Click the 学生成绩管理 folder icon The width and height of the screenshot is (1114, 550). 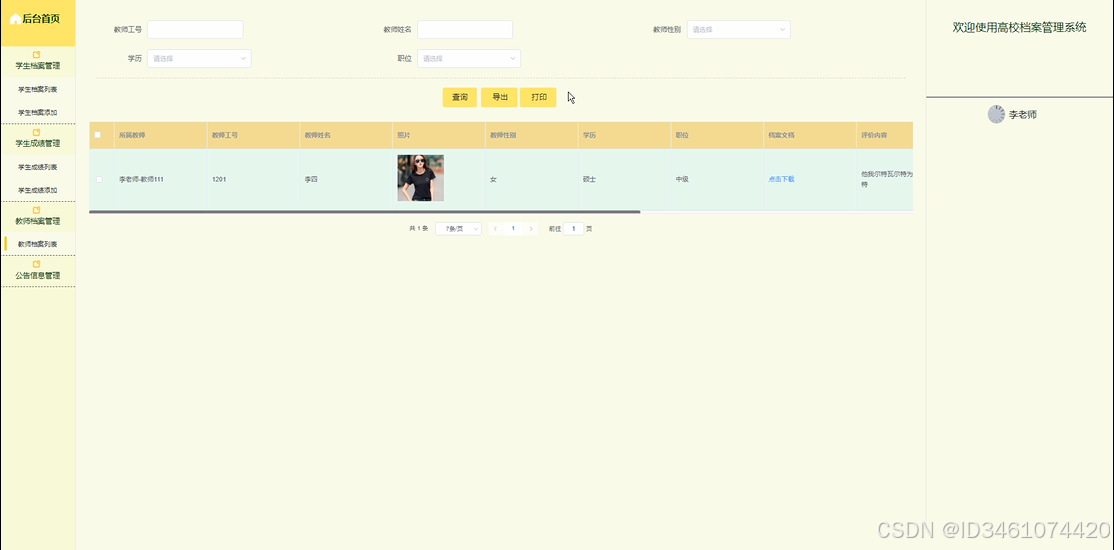(x=37, y=132)
